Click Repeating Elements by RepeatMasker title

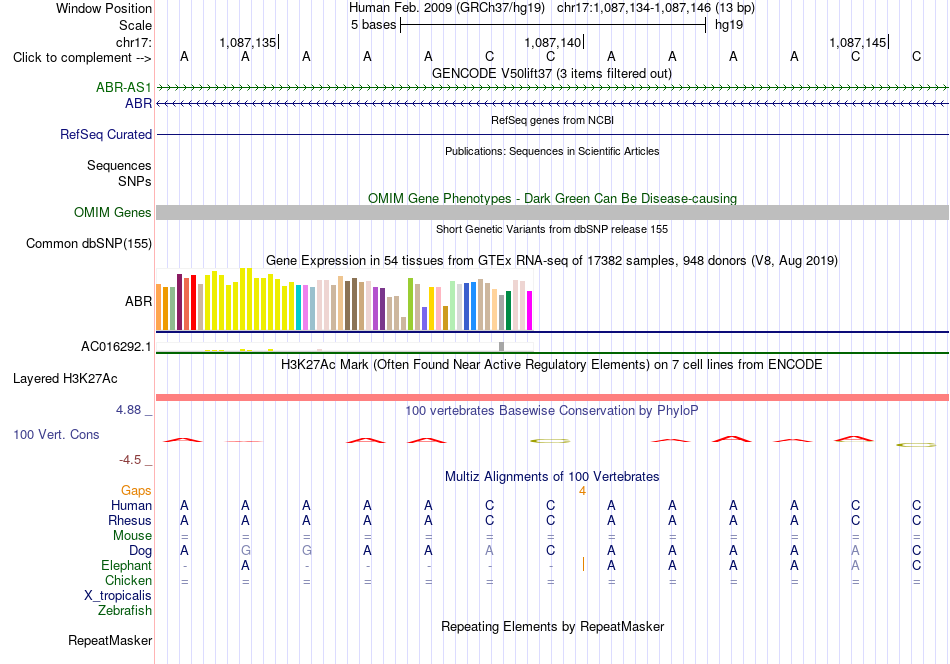coord(553,626)
